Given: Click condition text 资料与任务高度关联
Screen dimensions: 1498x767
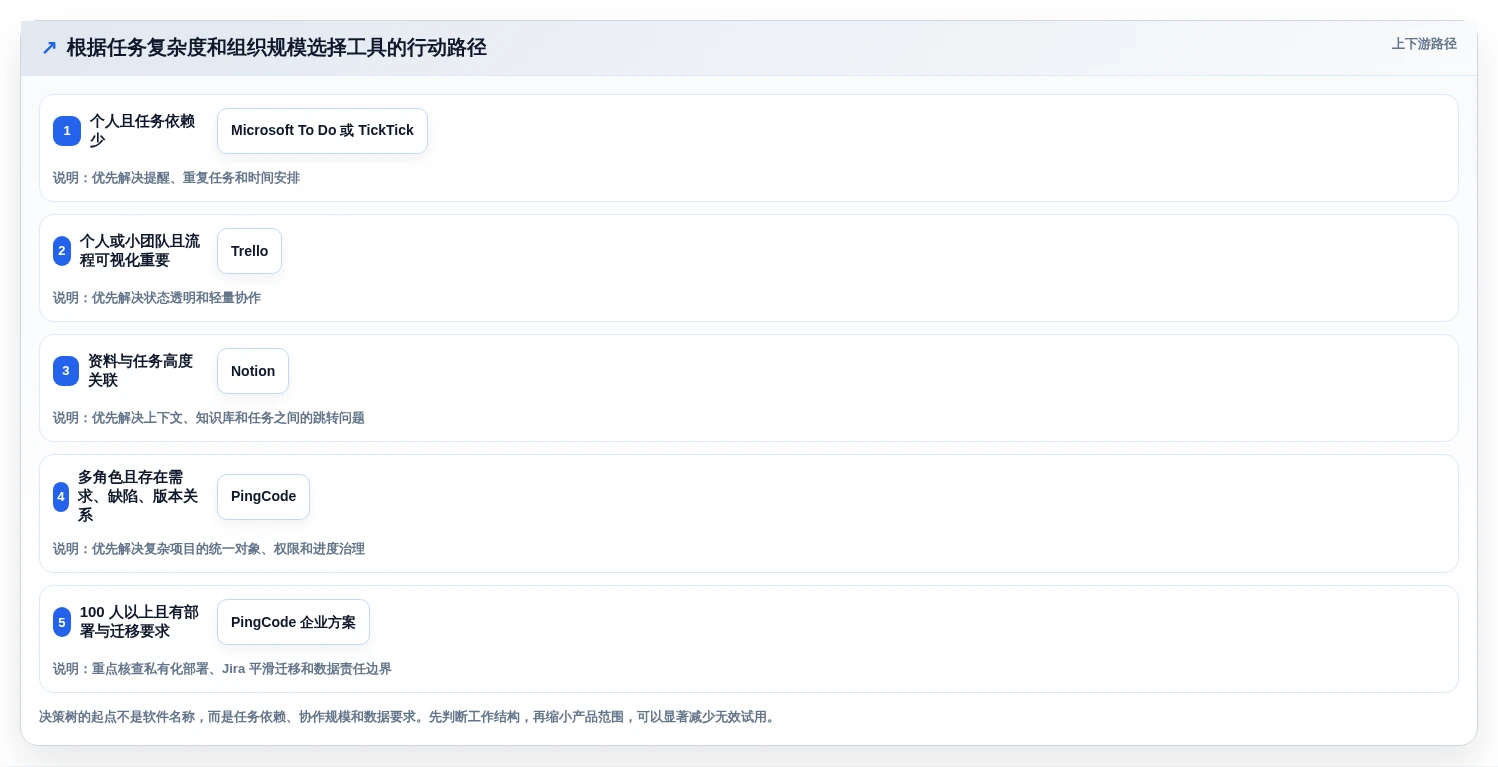Looking at the screenshot, I should [x=140, y=371].
